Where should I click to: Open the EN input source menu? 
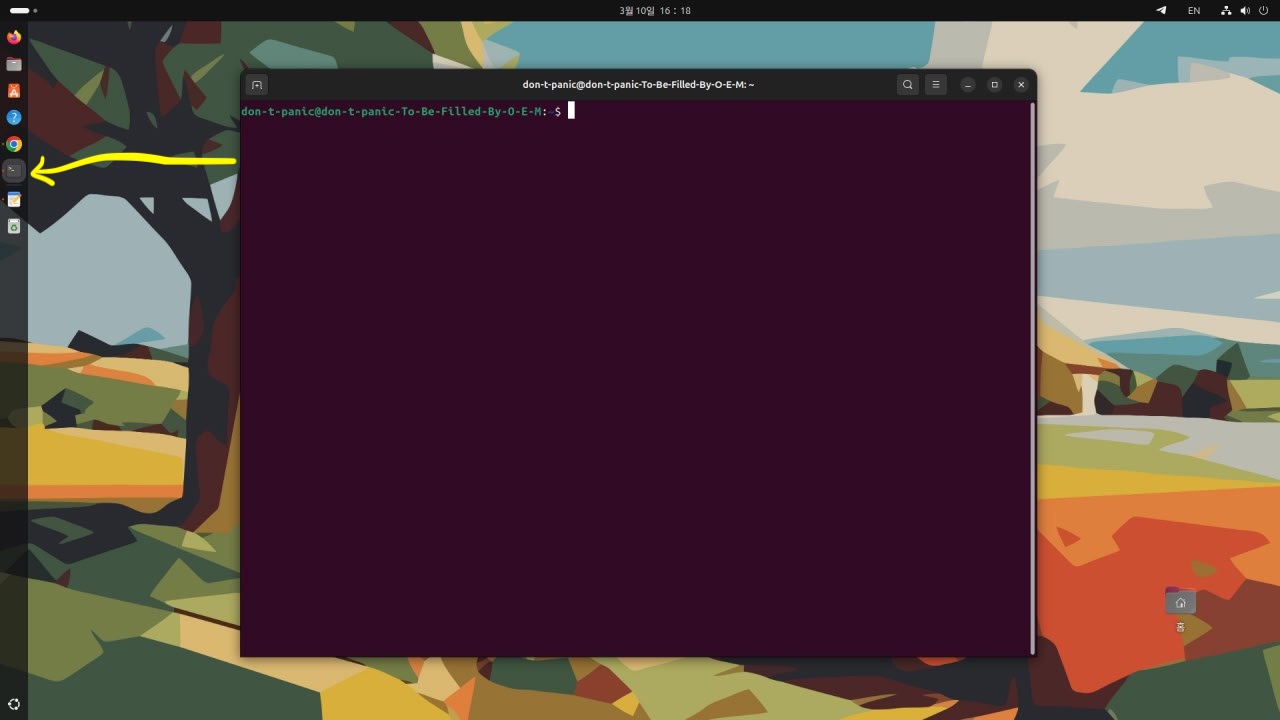[1194, 11]
